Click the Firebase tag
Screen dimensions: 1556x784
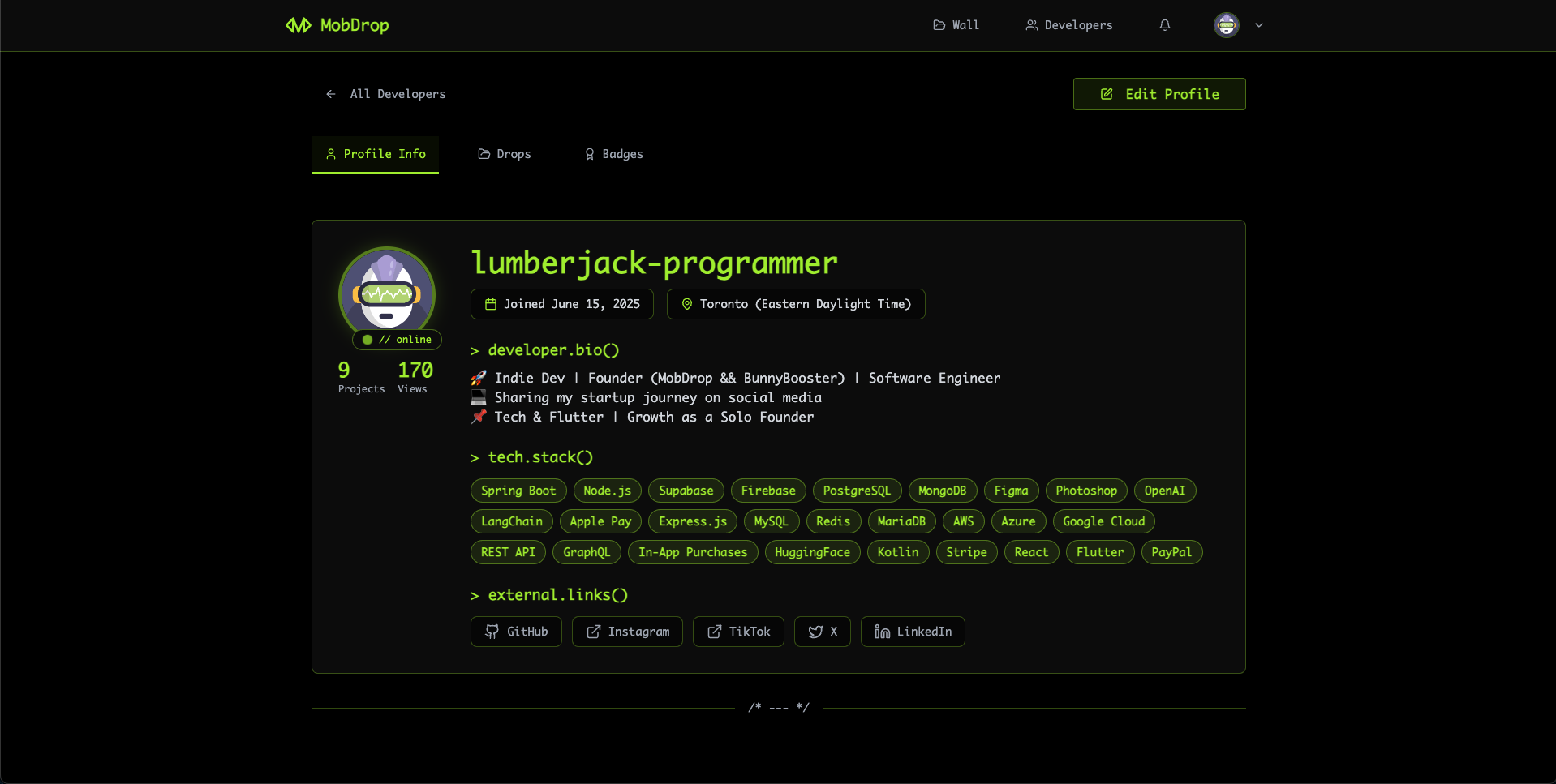point(768,491)
